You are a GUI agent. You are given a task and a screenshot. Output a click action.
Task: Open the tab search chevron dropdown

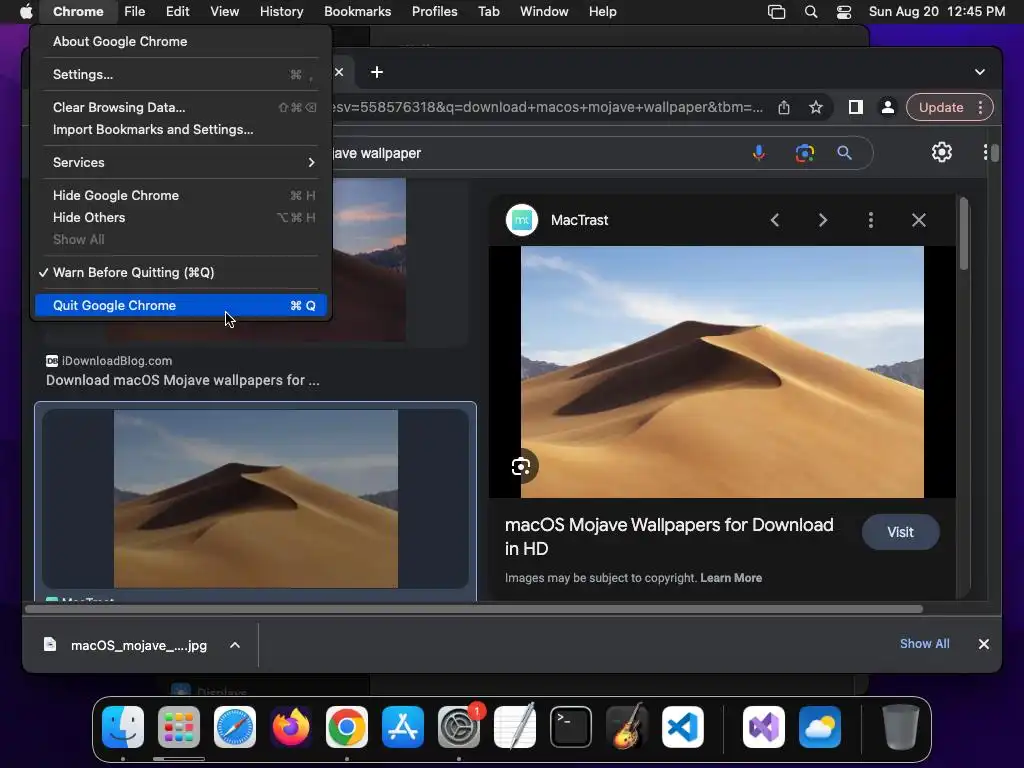(980, 72)
